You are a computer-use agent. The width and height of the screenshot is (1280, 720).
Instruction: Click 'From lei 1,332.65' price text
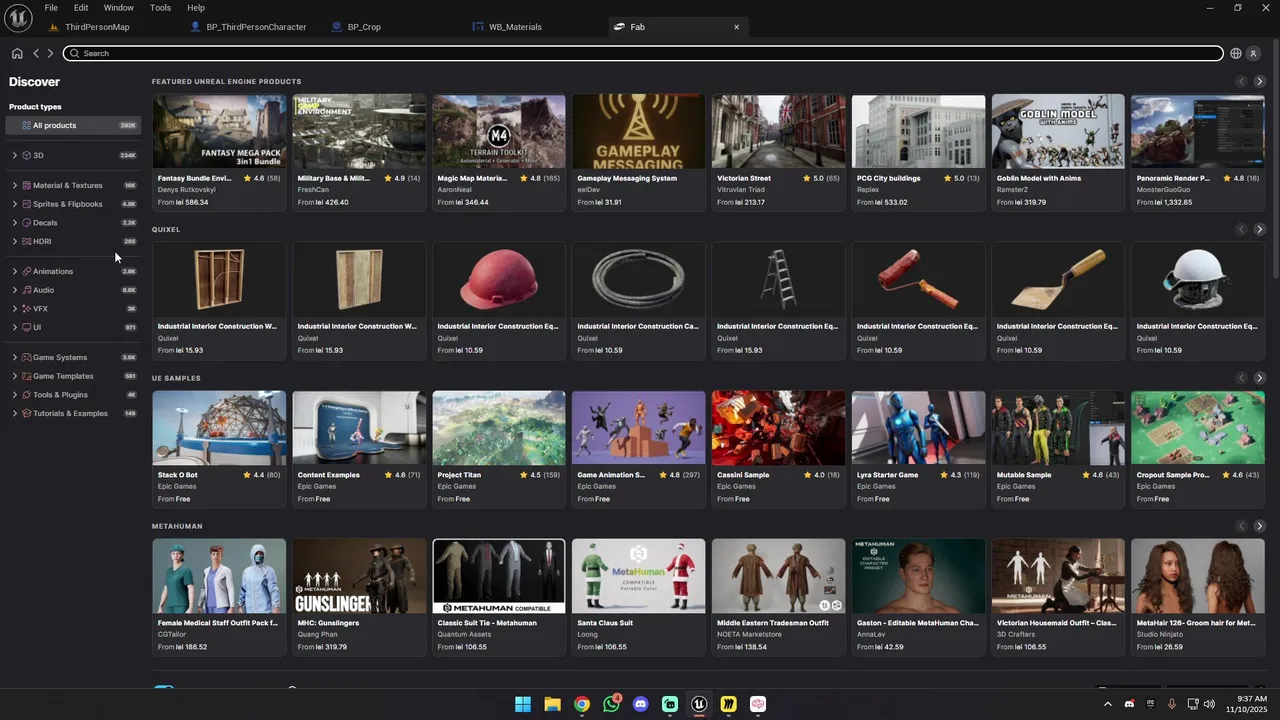click(1164, 202)
